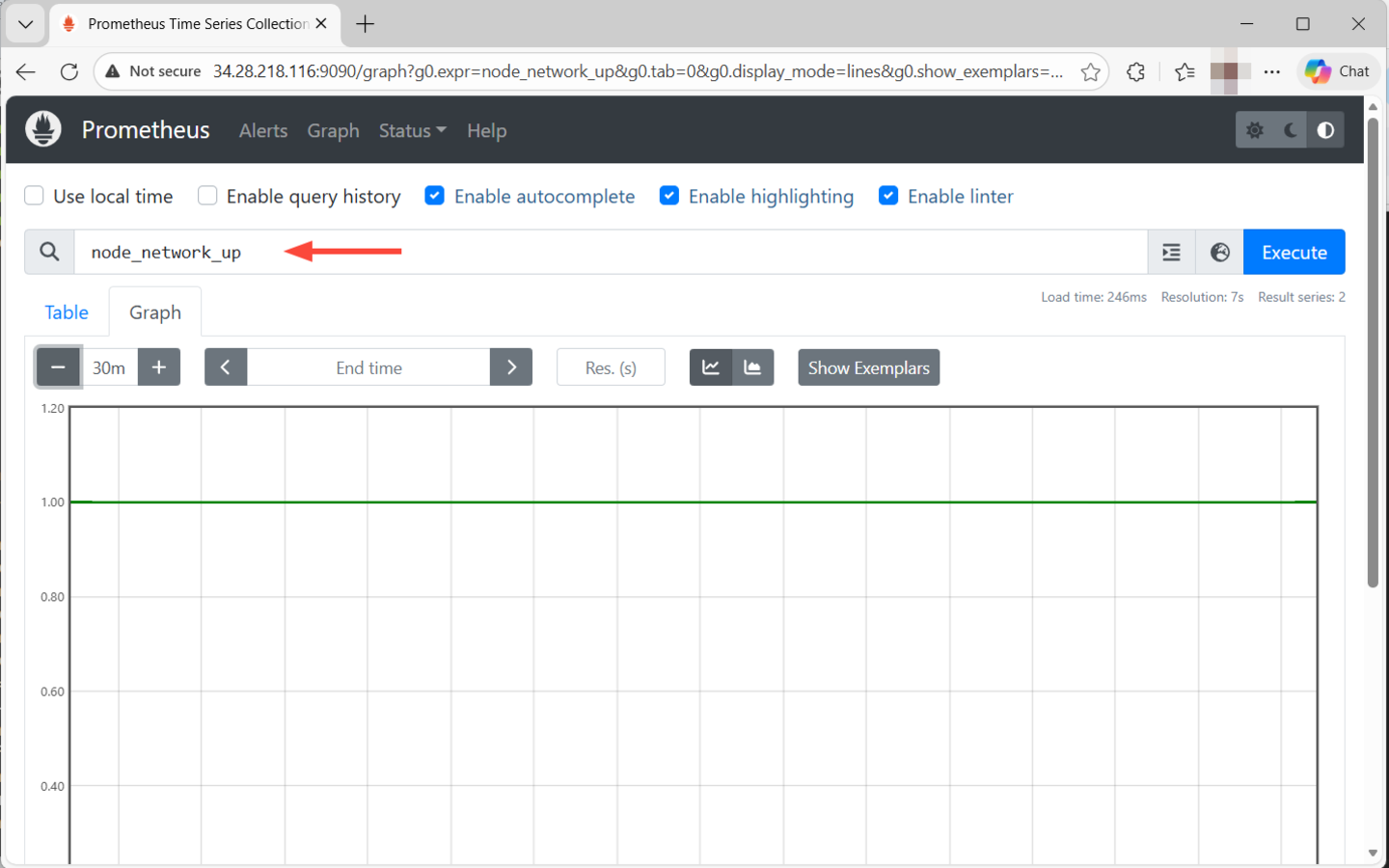This screenshot has width=1389, height=868.
Task: Open the Alerts menu item
Action: (262, 130)
